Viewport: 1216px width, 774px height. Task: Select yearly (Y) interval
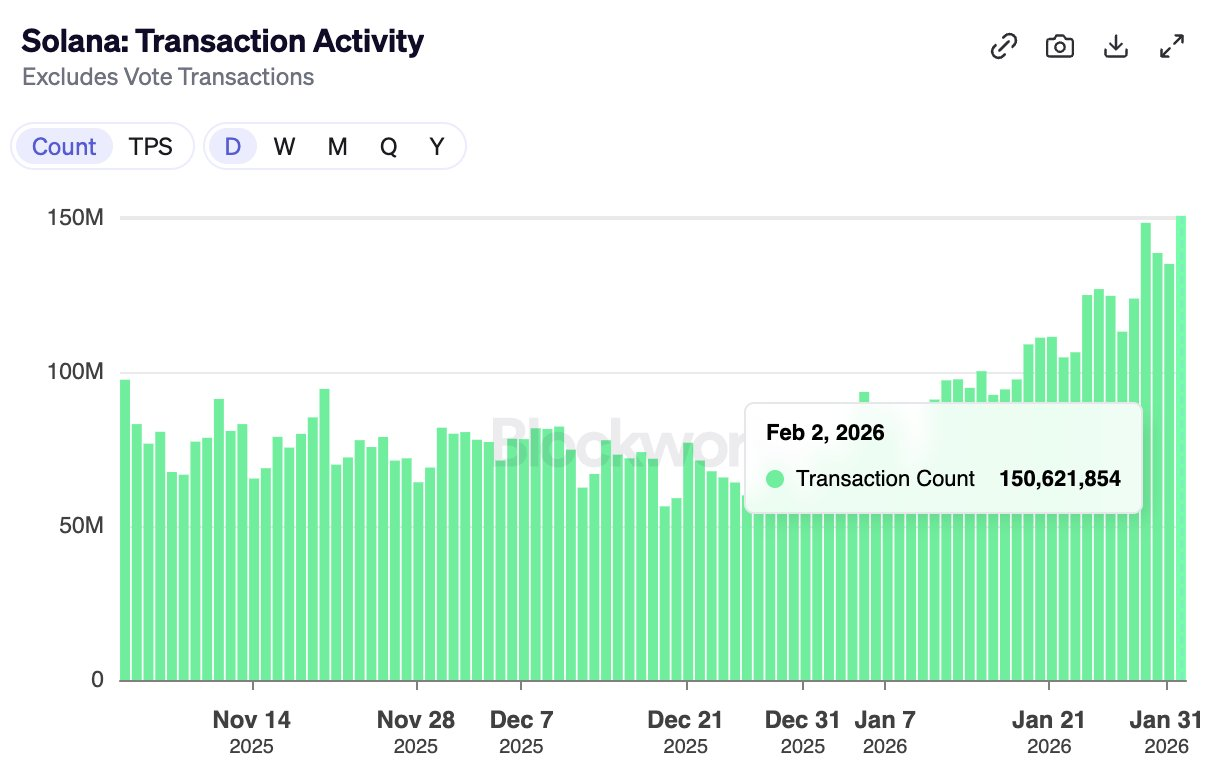click(437, 147)
